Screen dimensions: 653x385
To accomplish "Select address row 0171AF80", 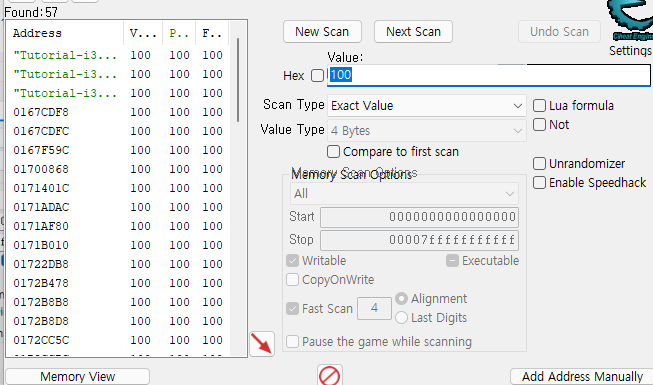I will click(118, 226).
